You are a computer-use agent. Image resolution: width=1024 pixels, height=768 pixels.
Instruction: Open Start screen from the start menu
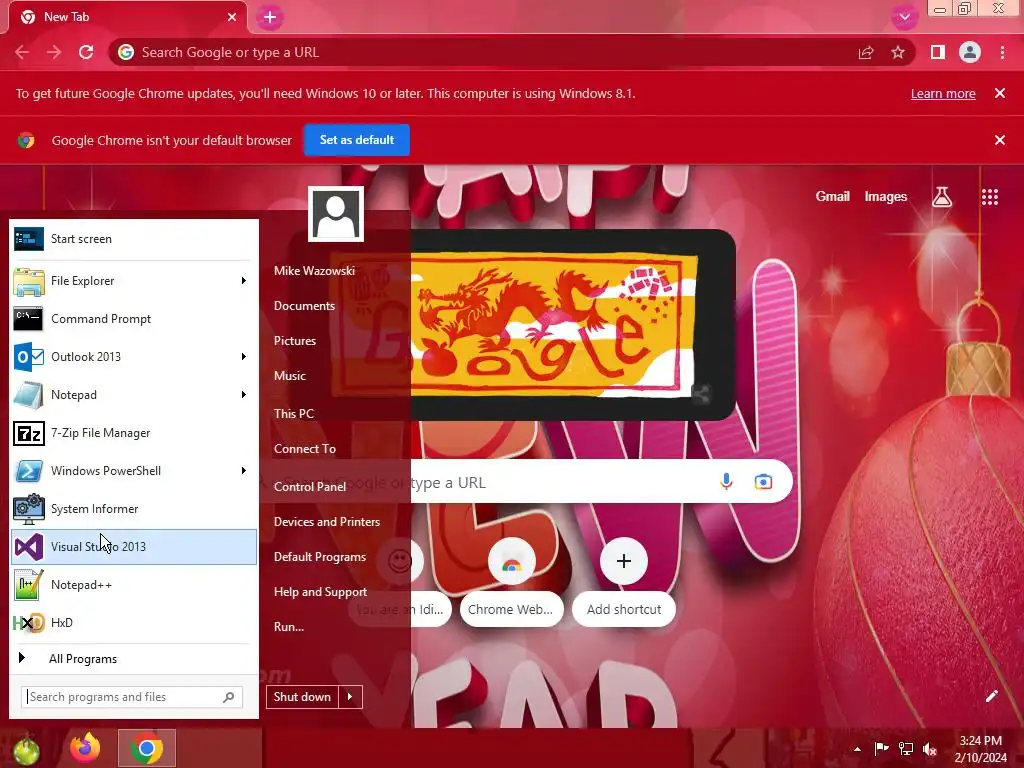pyautogui.click(x=133, y=239)
